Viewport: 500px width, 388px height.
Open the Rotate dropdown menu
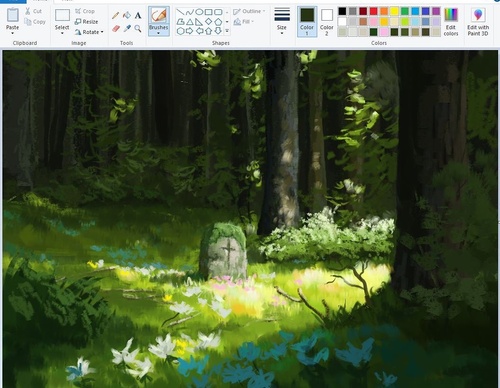(x=89, y=32)
